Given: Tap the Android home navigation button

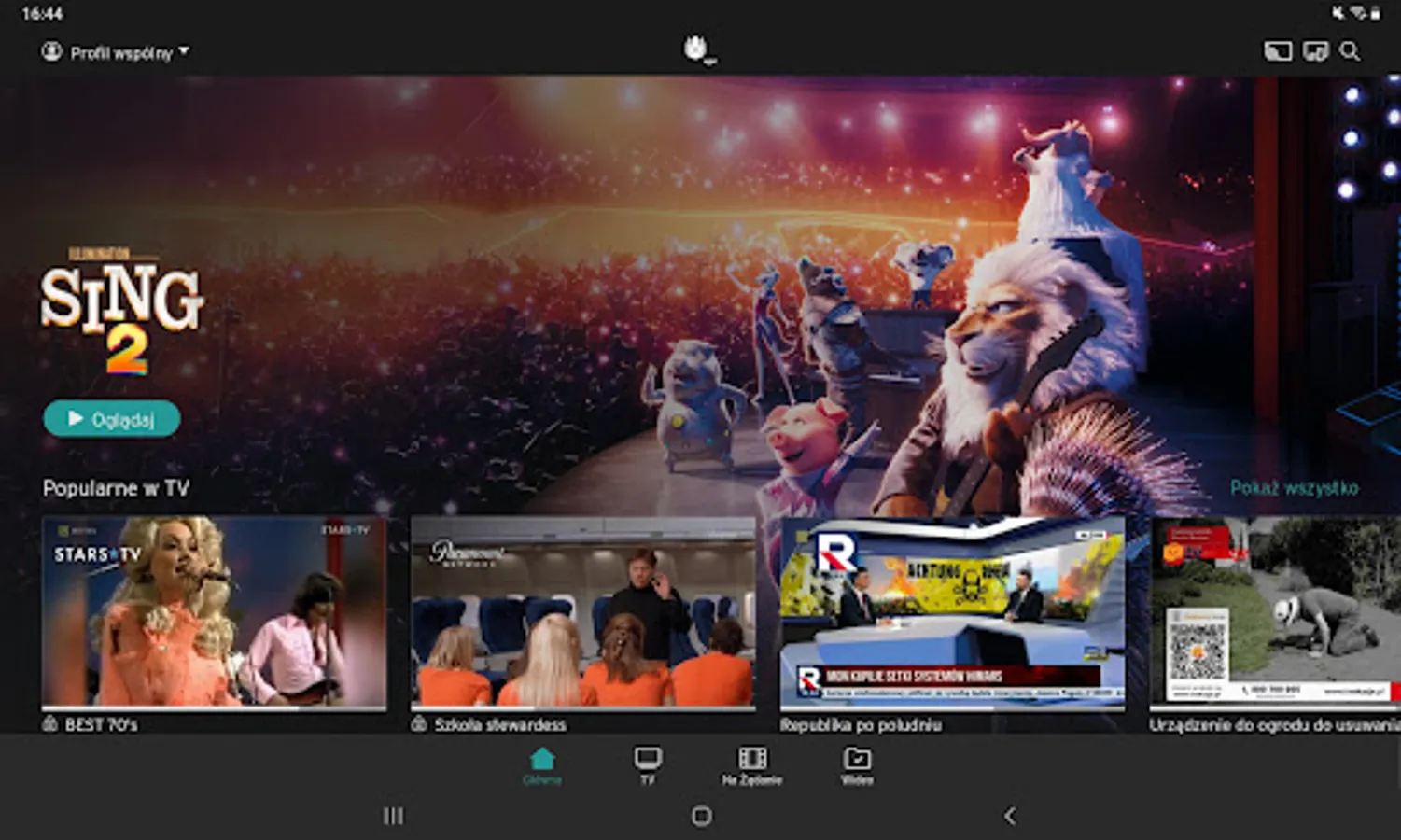Looking at the screenshot, I should pyautogui.click(x=701, y=816).
